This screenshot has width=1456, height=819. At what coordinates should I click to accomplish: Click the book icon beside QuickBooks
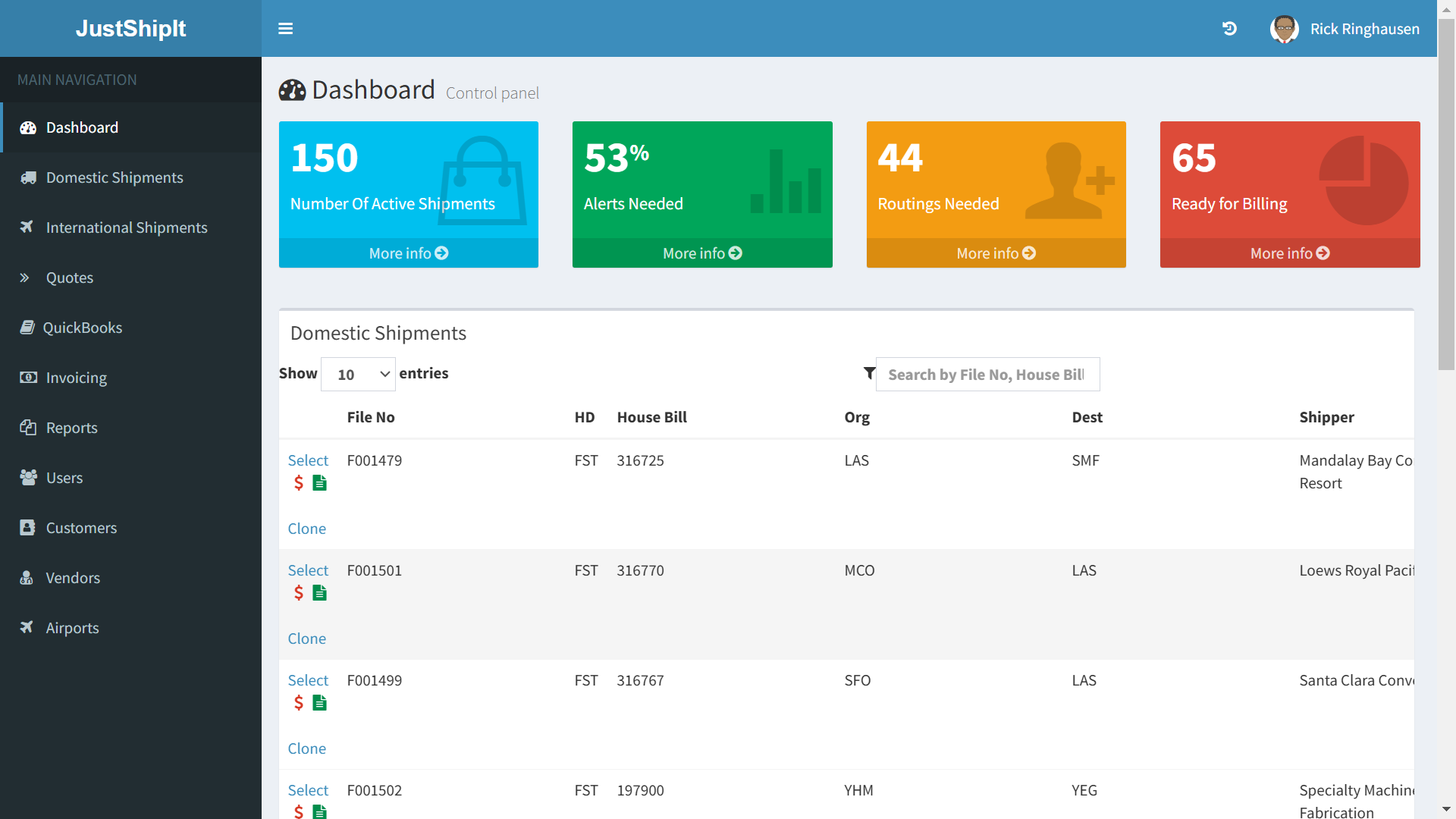[27, 327]
